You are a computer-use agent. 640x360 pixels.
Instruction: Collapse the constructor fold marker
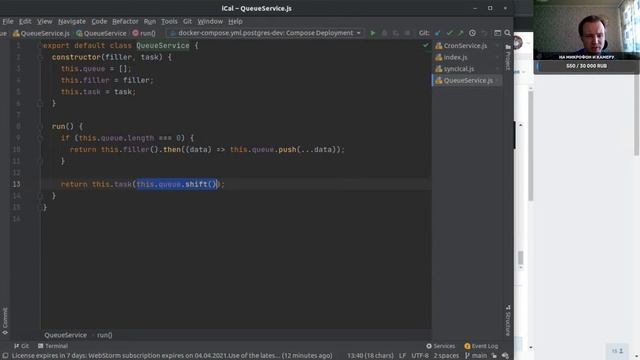pyautogui.click(x=40, y=57)
